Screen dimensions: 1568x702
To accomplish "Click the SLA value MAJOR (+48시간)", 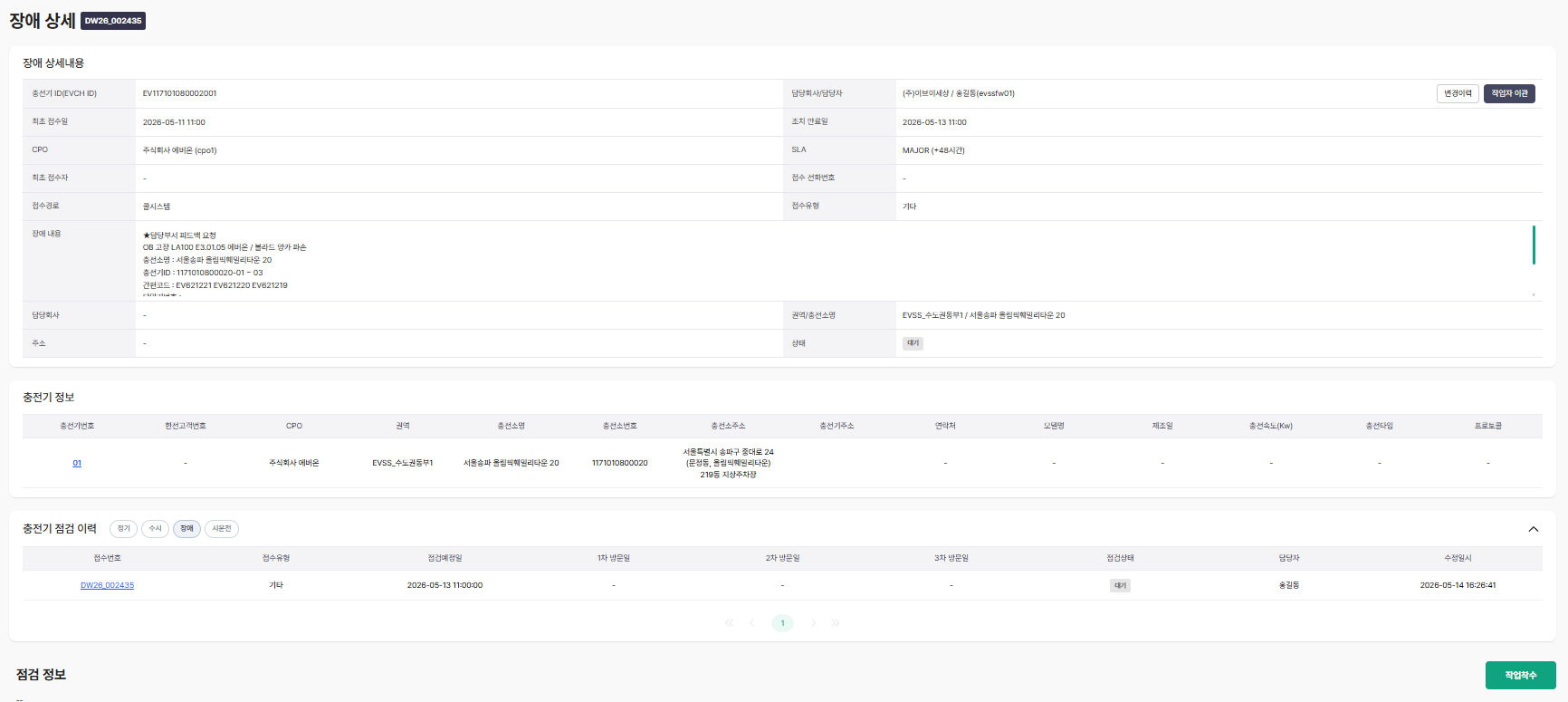I will pyautogui.click(x=933, y=150).
